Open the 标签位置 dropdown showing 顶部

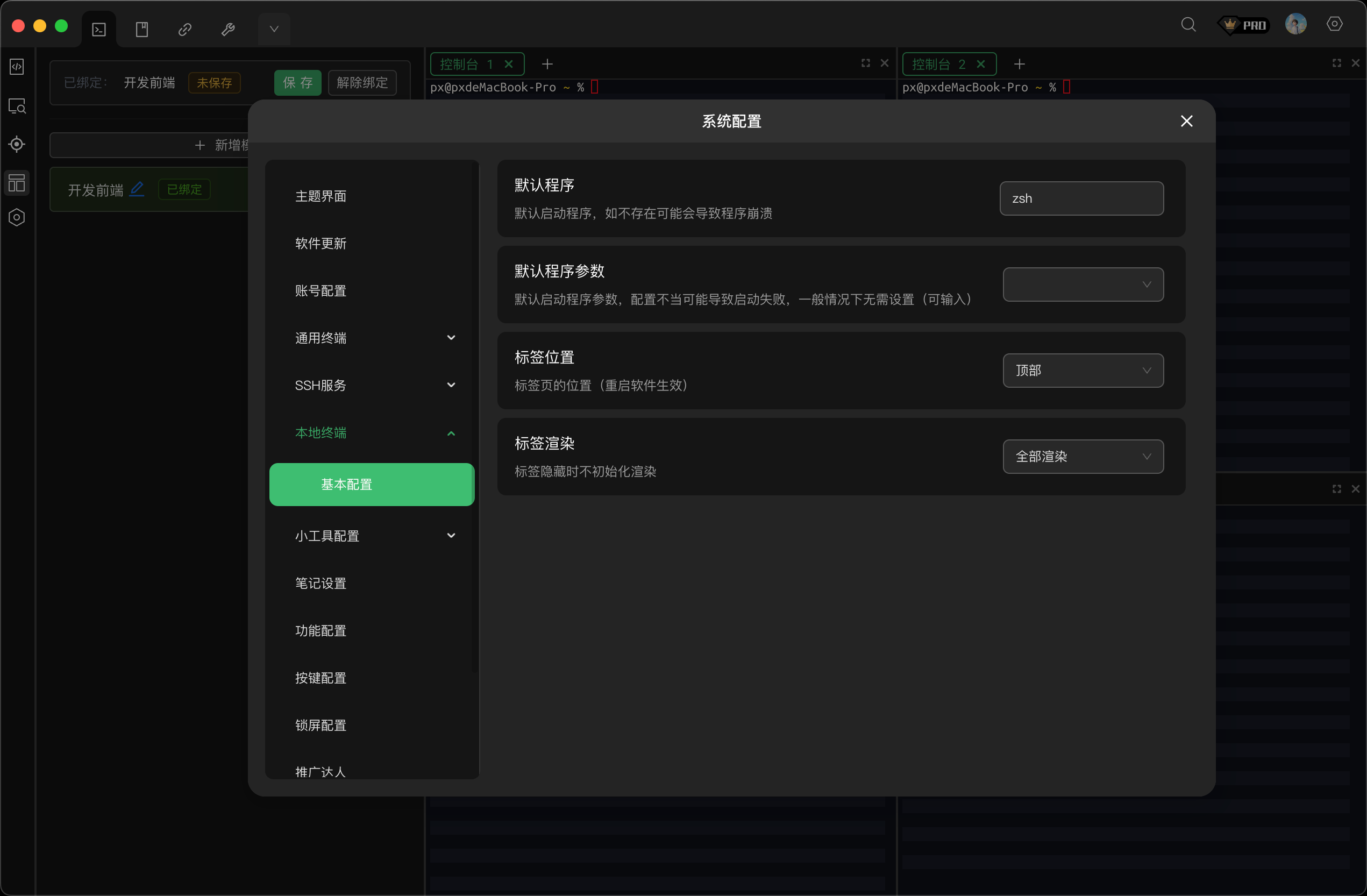click(1083, 371)
